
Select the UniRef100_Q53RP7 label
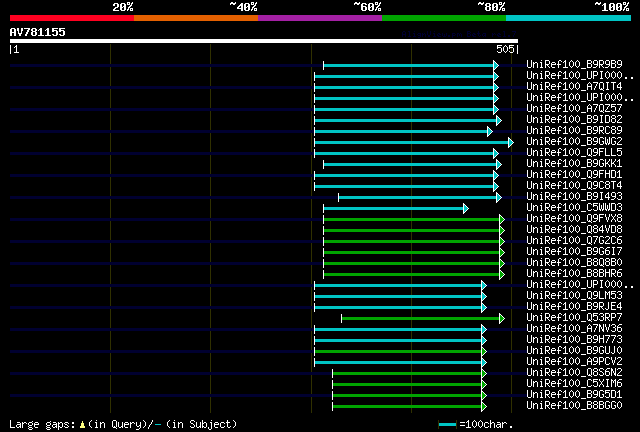pos(574,318)
